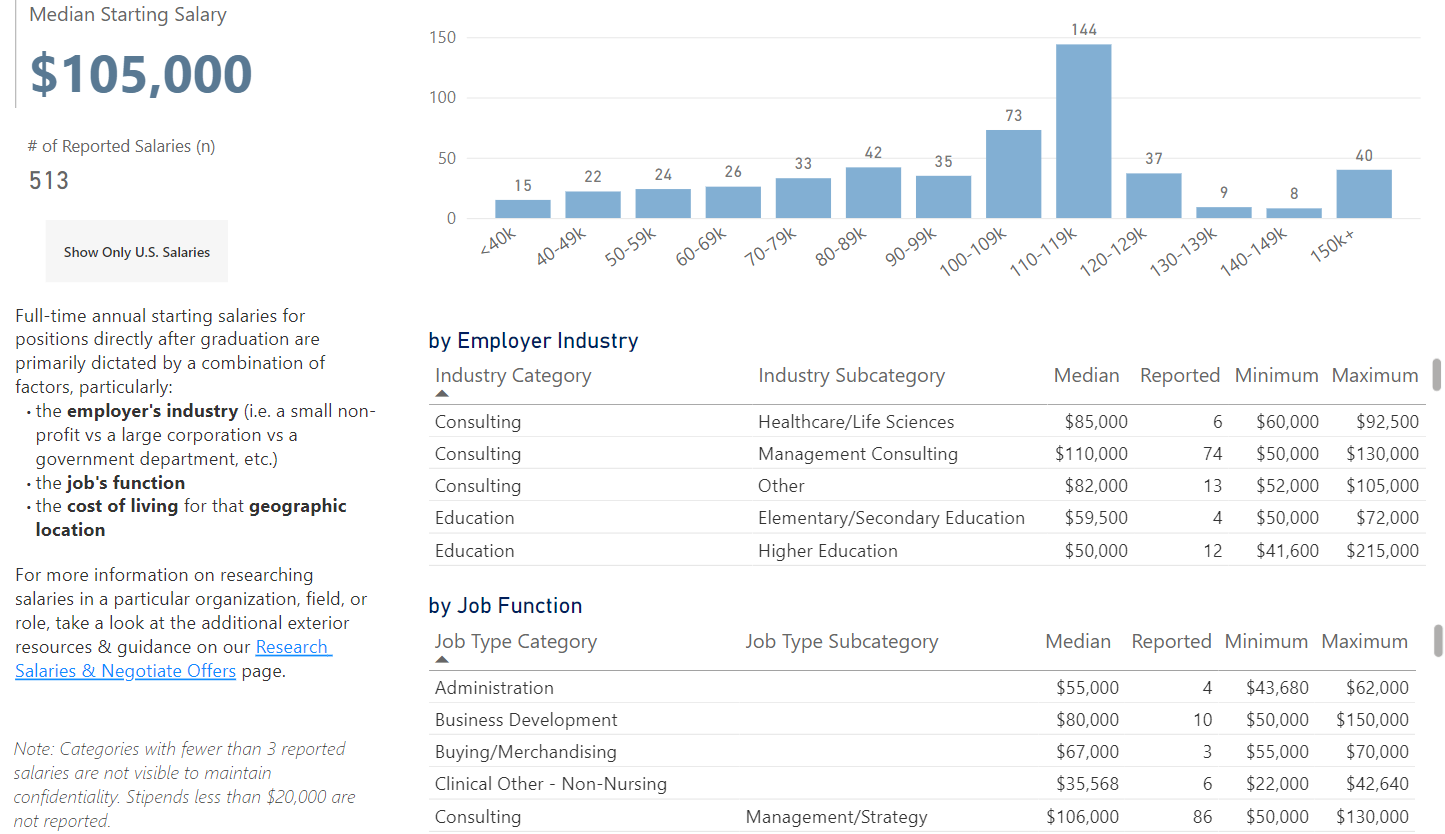Select the Higher Education subcategory row
The width and height of the screenshot is (1445, 834).
tap(827, 551)
